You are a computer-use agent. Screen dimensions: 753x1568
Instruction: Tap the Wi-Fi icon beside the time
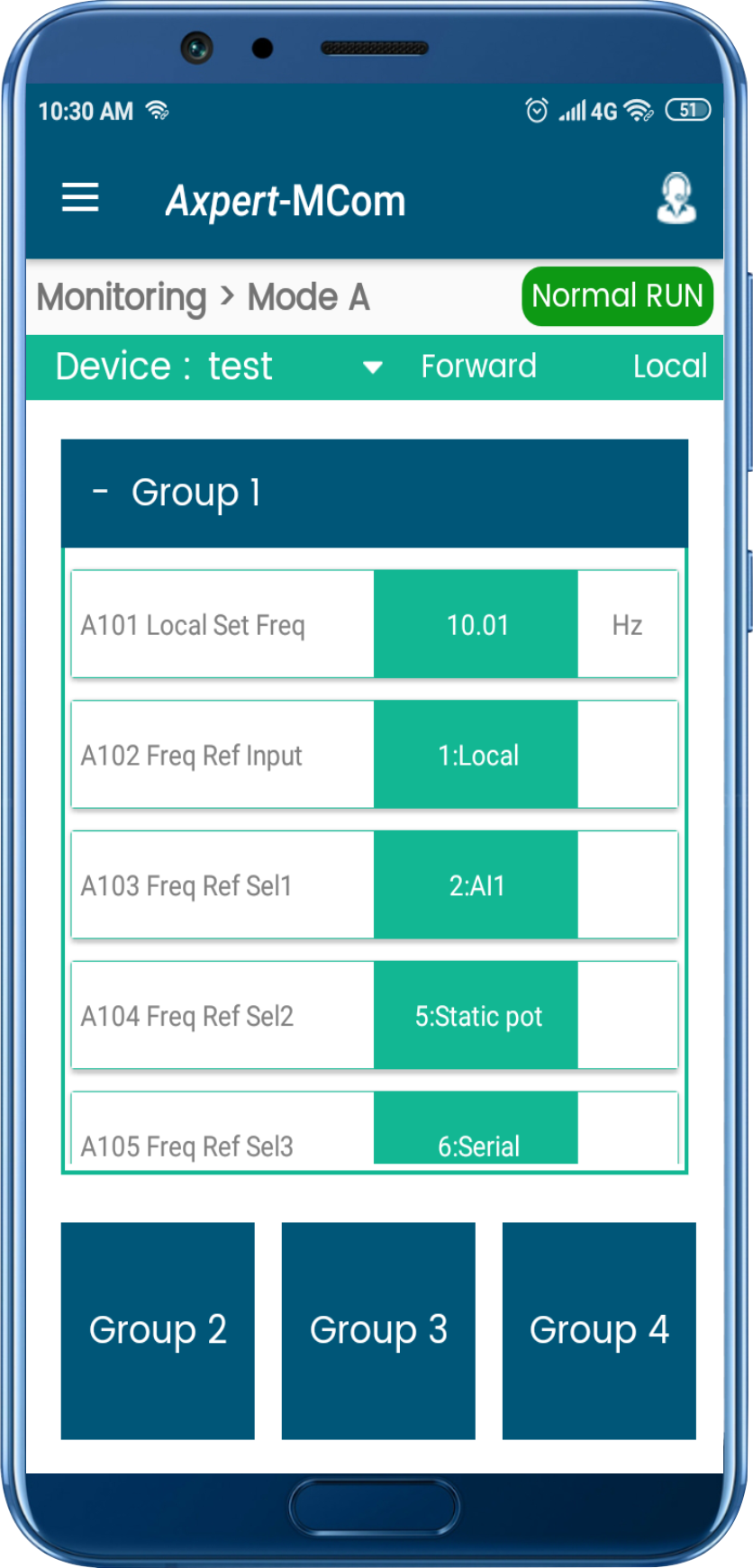158,110
